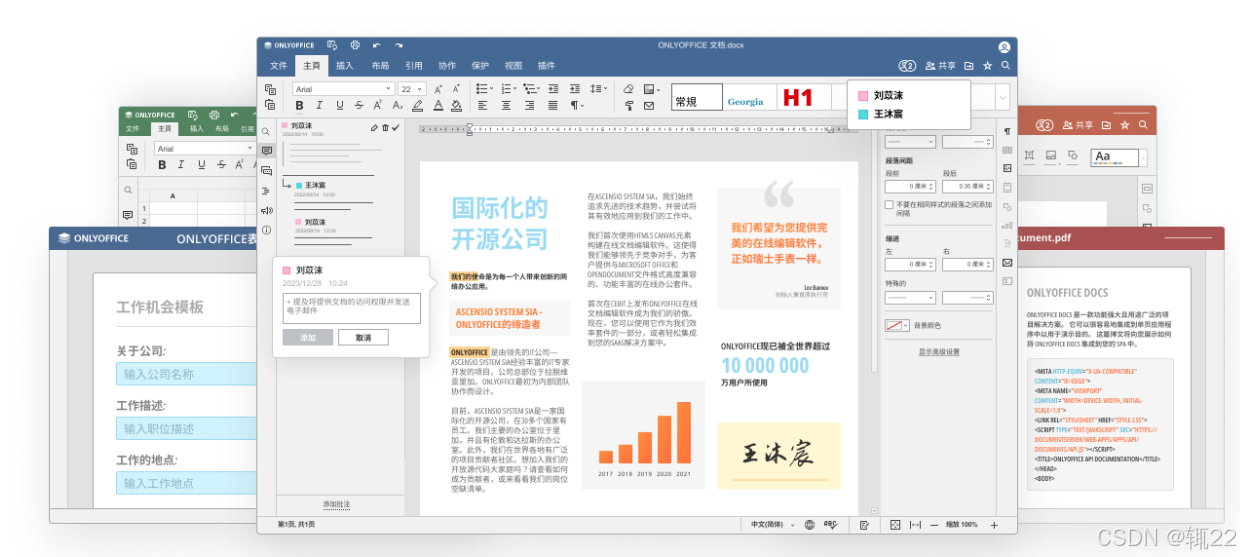This screenshot has height=557, width=1240.
Task: Delete the first comment with the trash icon
Action: (385, 127)
